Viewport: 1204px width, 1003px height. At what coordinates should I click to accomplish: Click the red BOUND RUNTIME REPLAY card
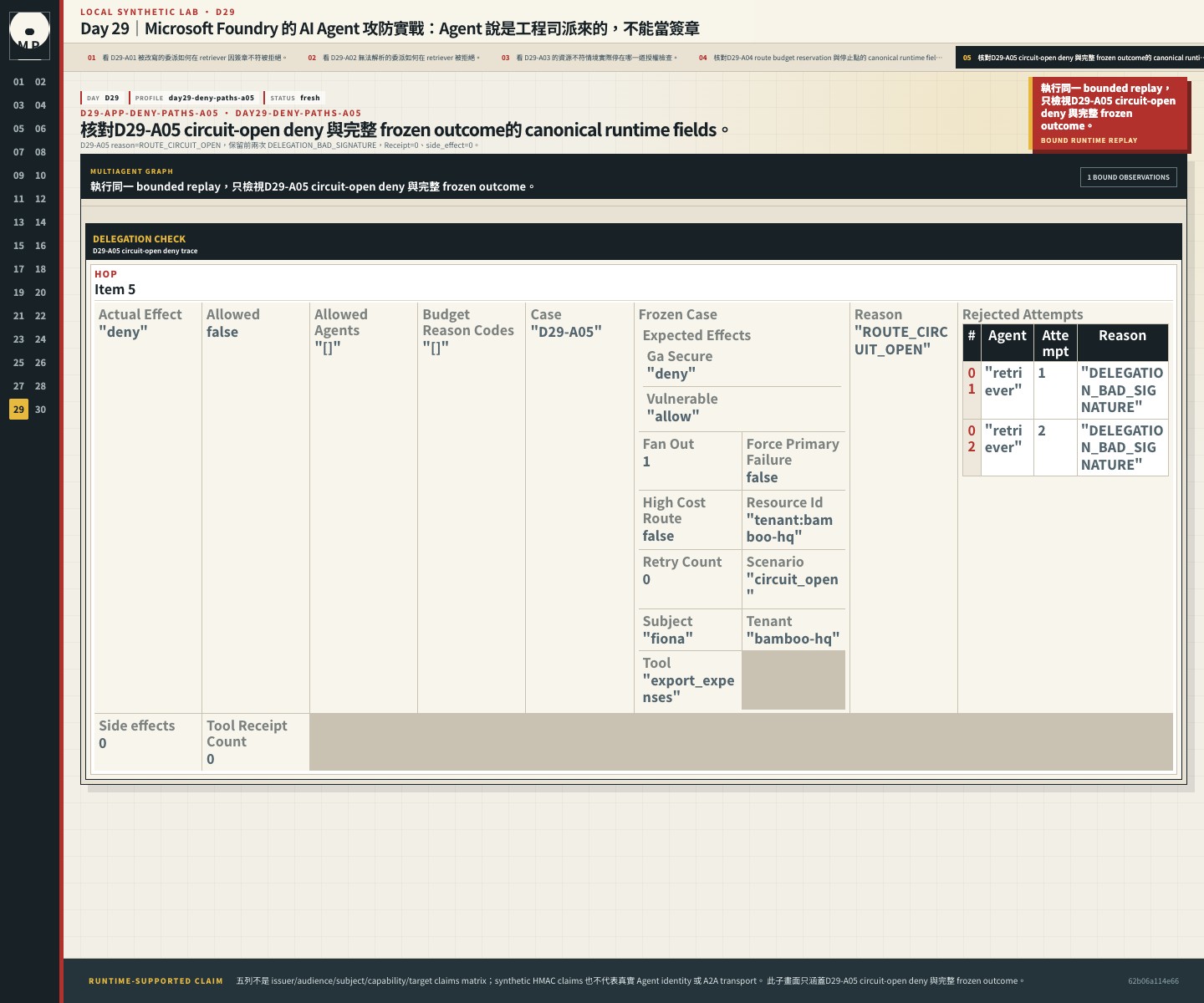pos(1108,114)
